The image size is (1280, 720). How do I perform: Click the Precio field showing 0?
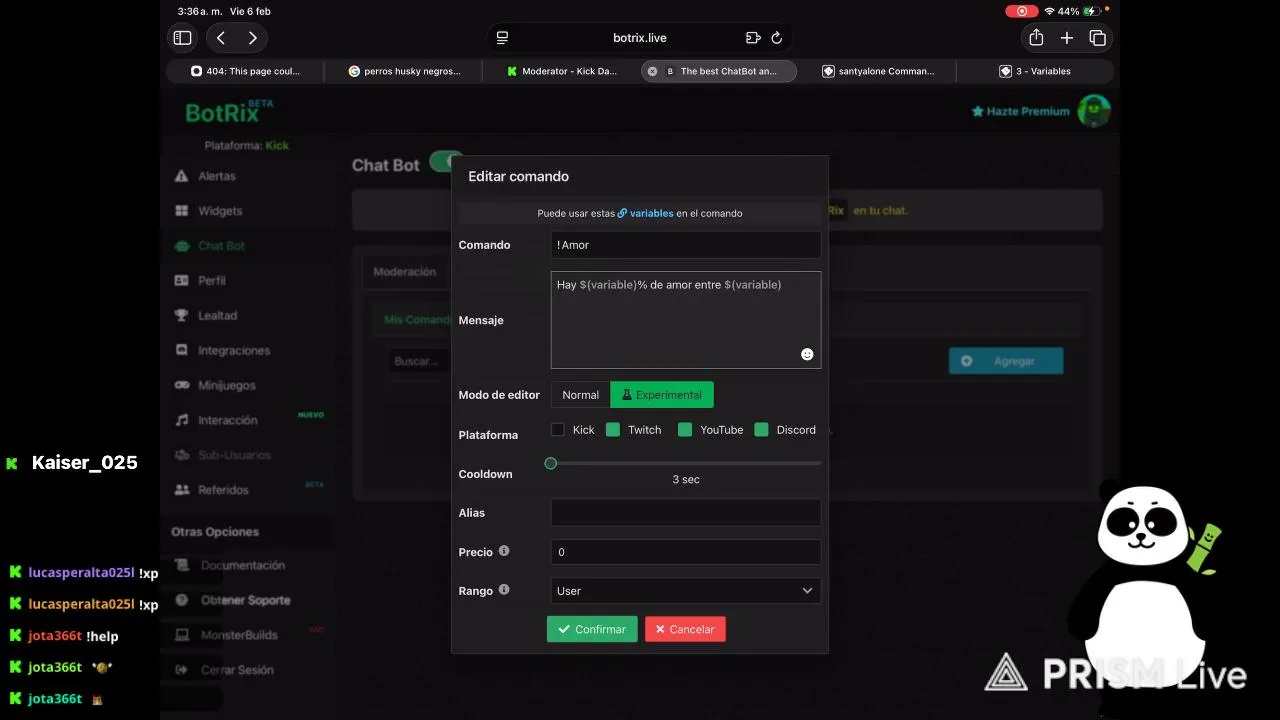click(686, 552)
